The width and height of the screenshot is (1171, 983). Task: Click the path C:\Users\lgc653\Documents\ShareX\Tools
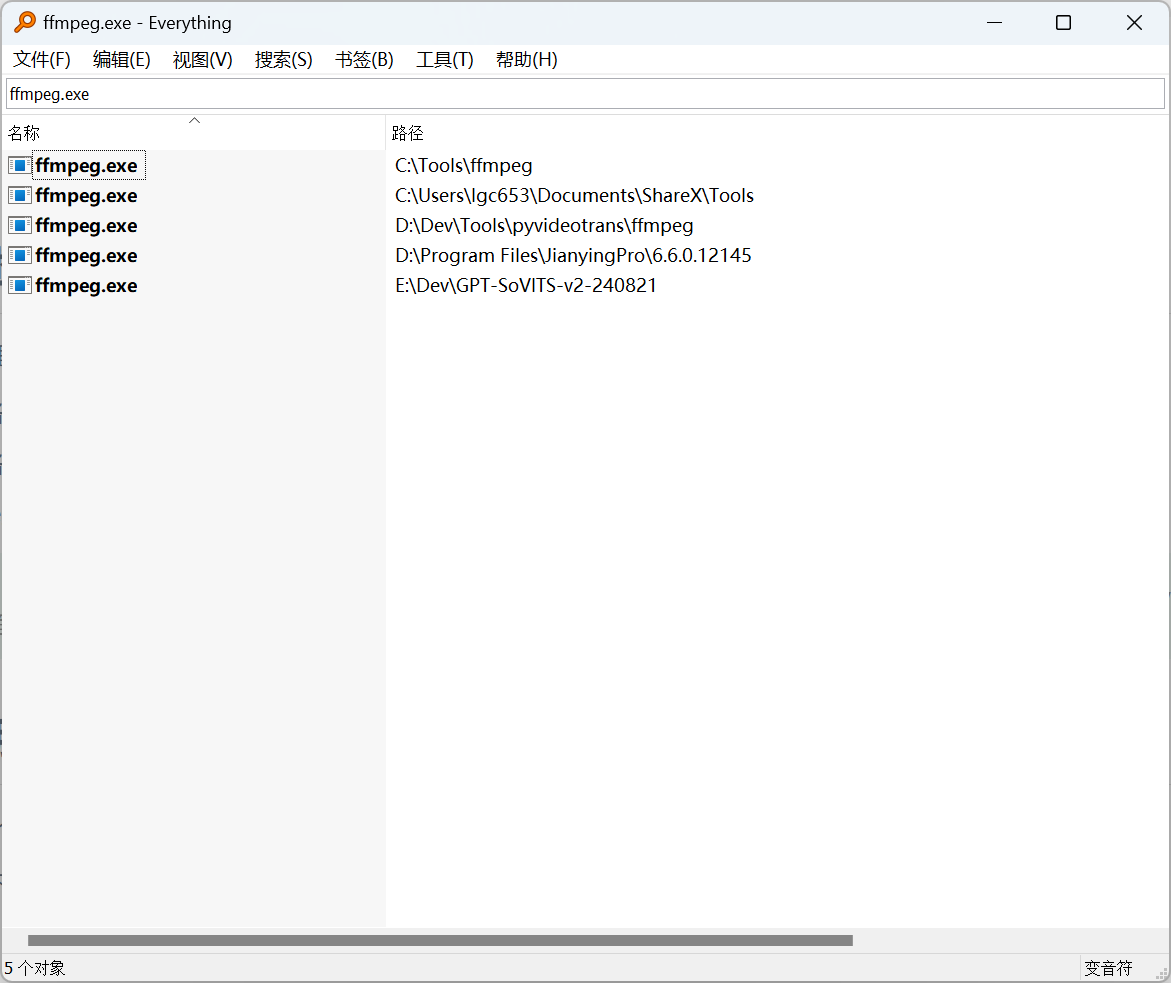[x=574, y=195]
